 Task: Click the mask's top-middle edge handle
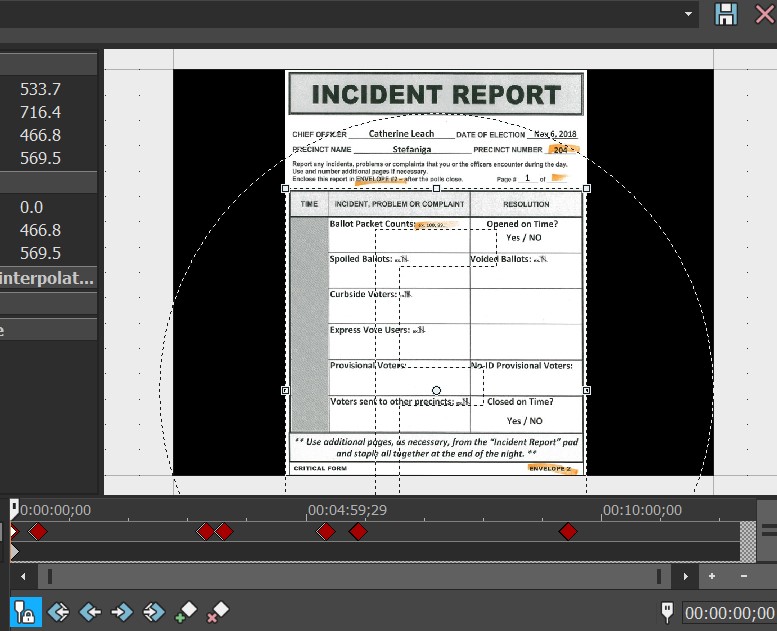coord(436,188)
